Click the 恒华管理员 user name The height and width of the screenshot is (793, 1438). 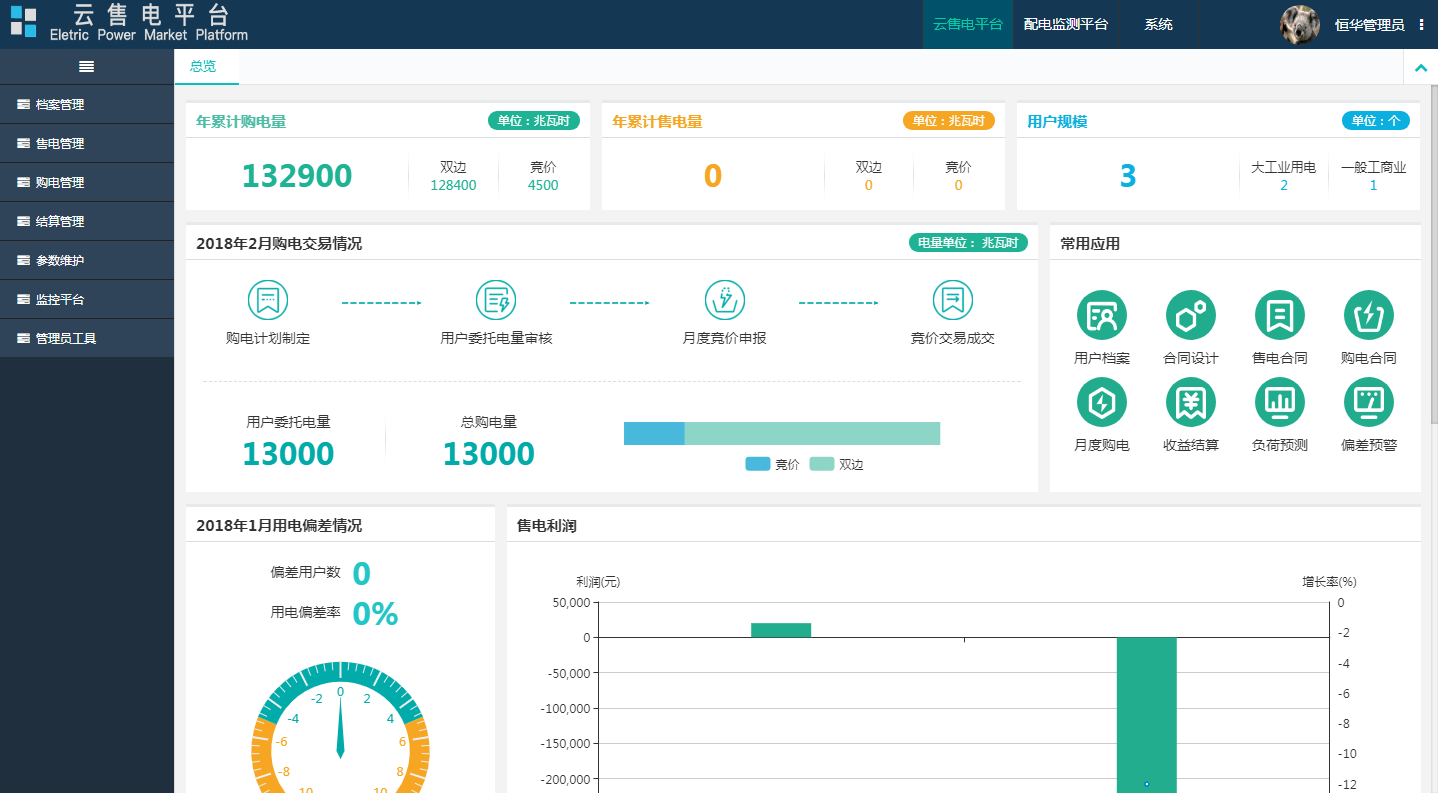[x=1369, y=25]
